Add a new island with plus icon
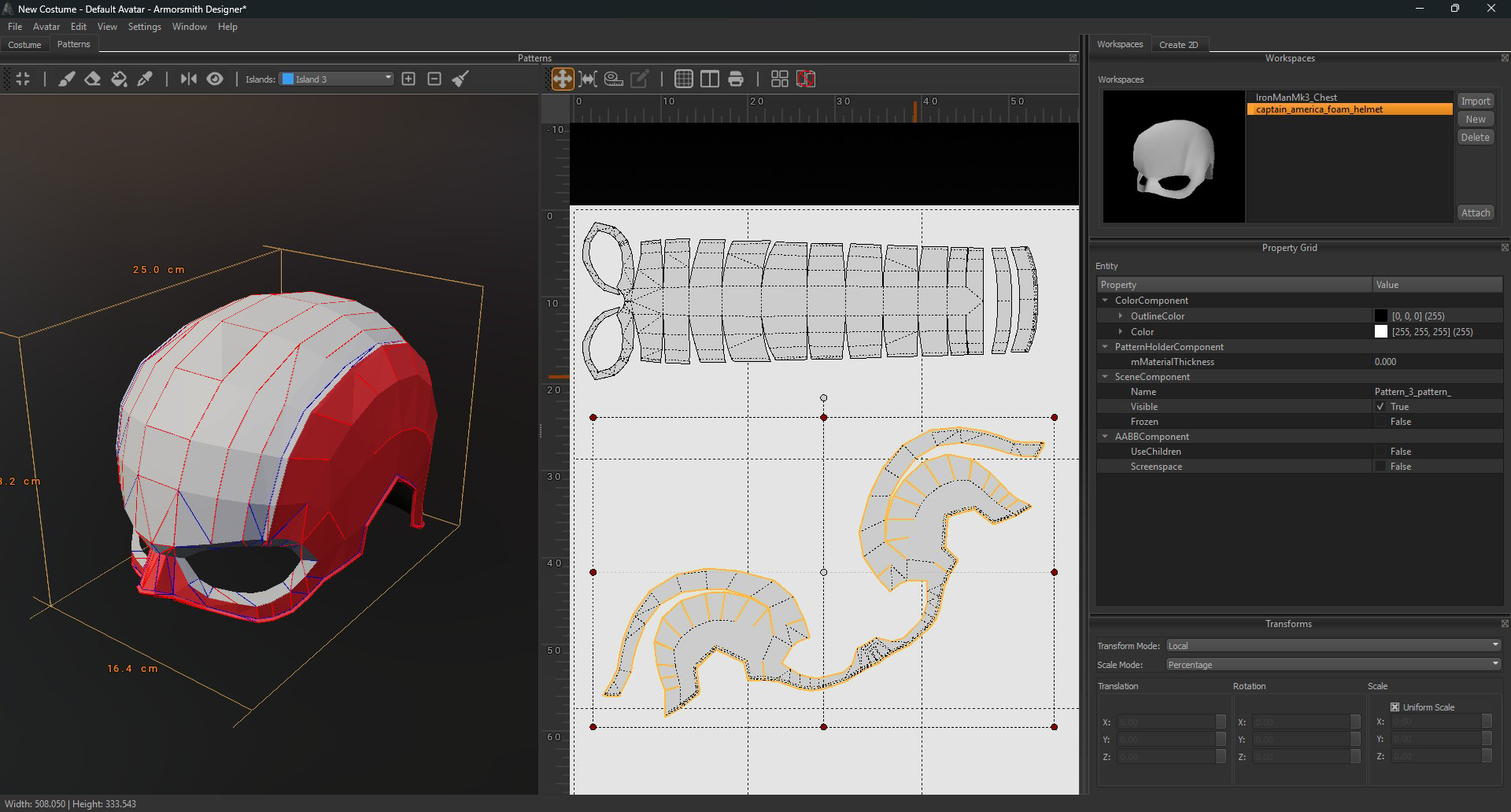 [408, 79]
